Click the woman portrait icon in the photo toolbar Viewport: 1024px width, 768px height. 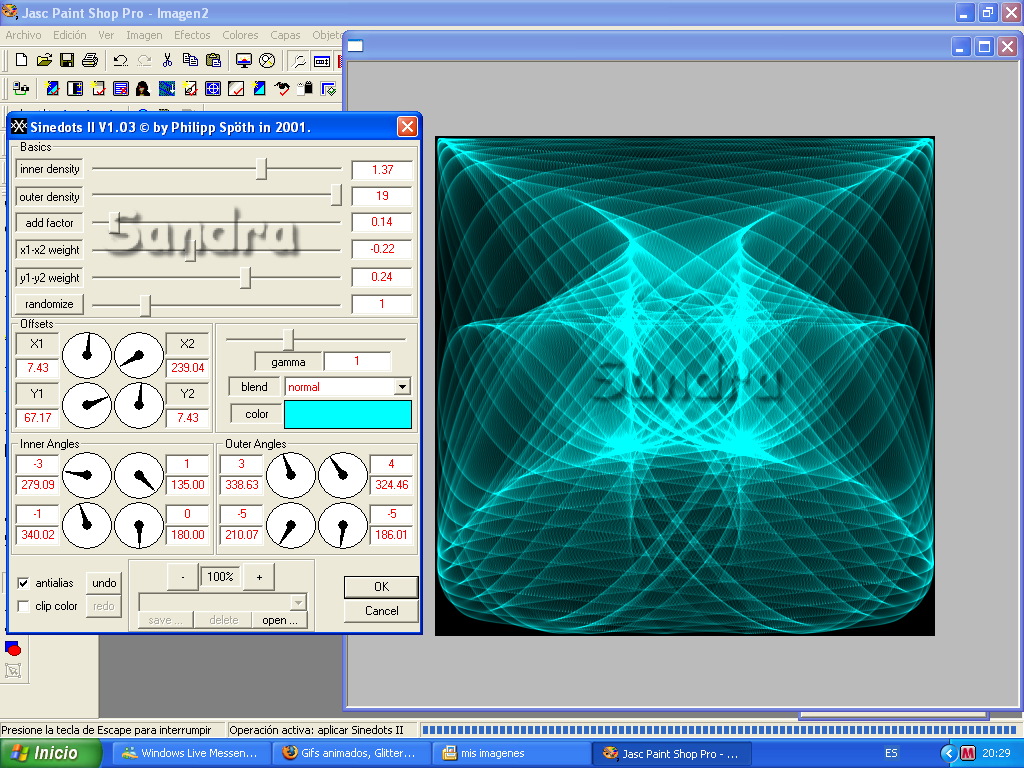143,89
